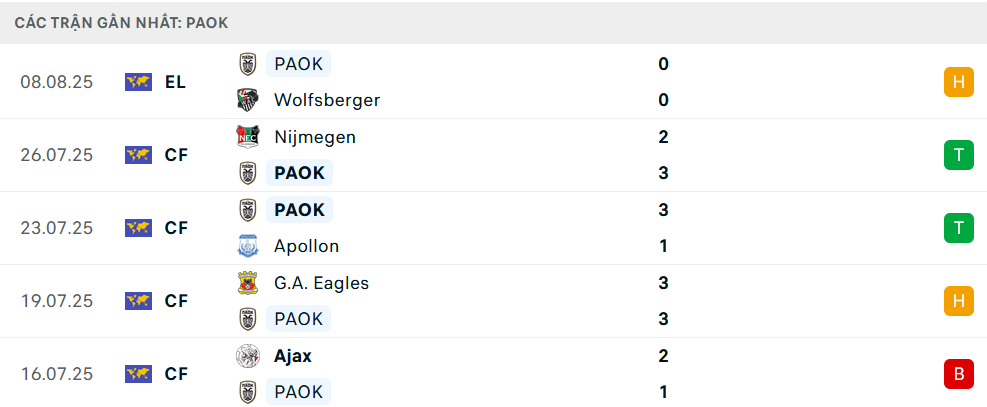Screen dimensions: 987x407
Task: Select the EL competition label
Action: [x=176, y=82]
